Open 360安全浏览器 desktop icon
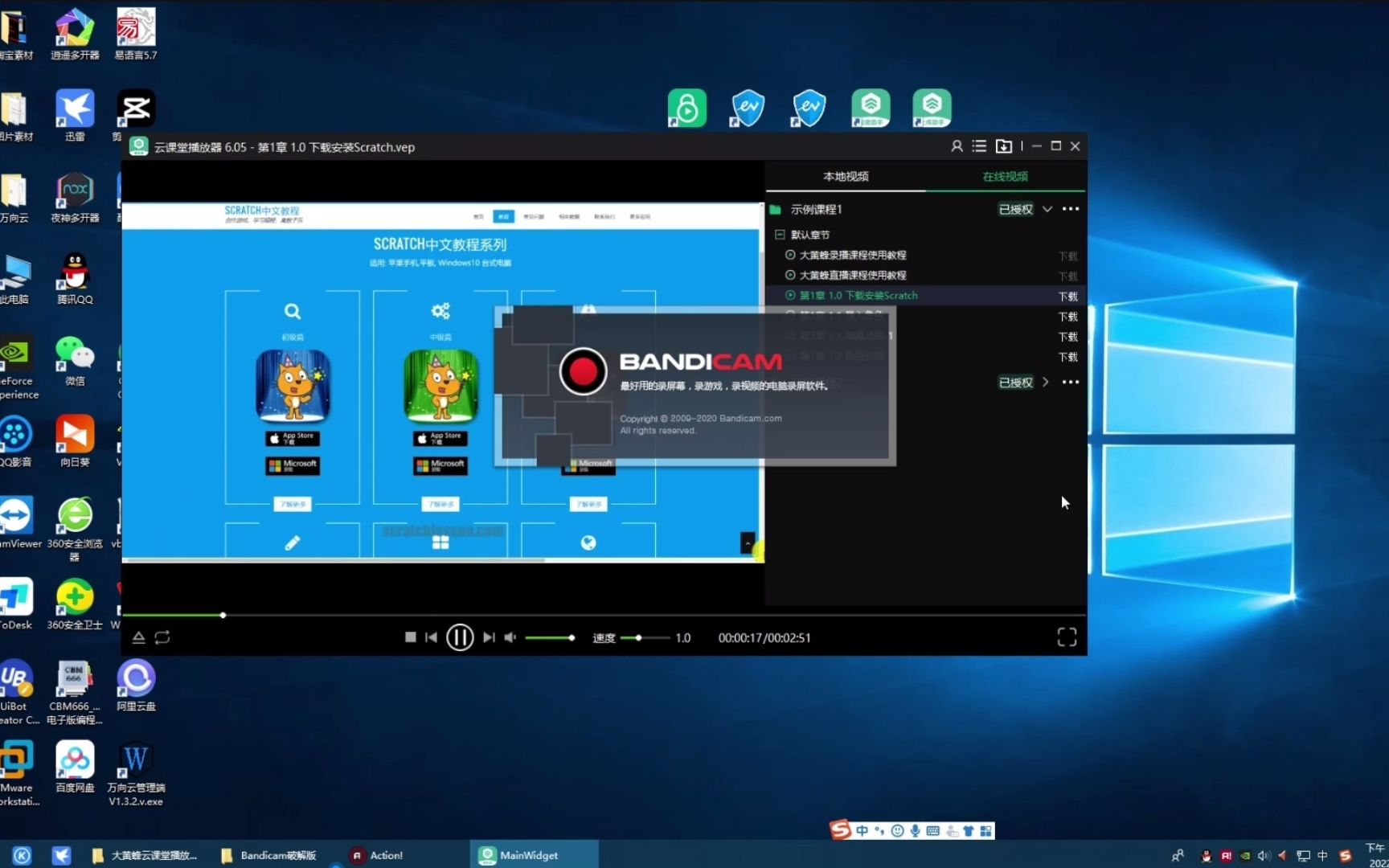1389x868 pixels. [75, 527]
